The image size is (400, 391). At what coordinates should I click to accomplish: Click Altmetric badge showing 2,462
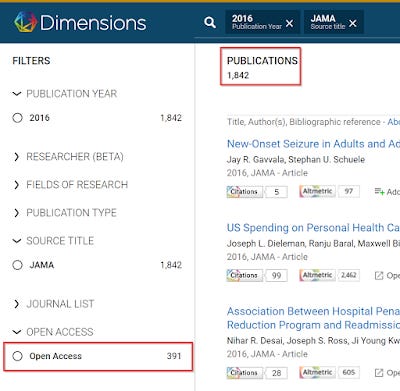point(329,275)
